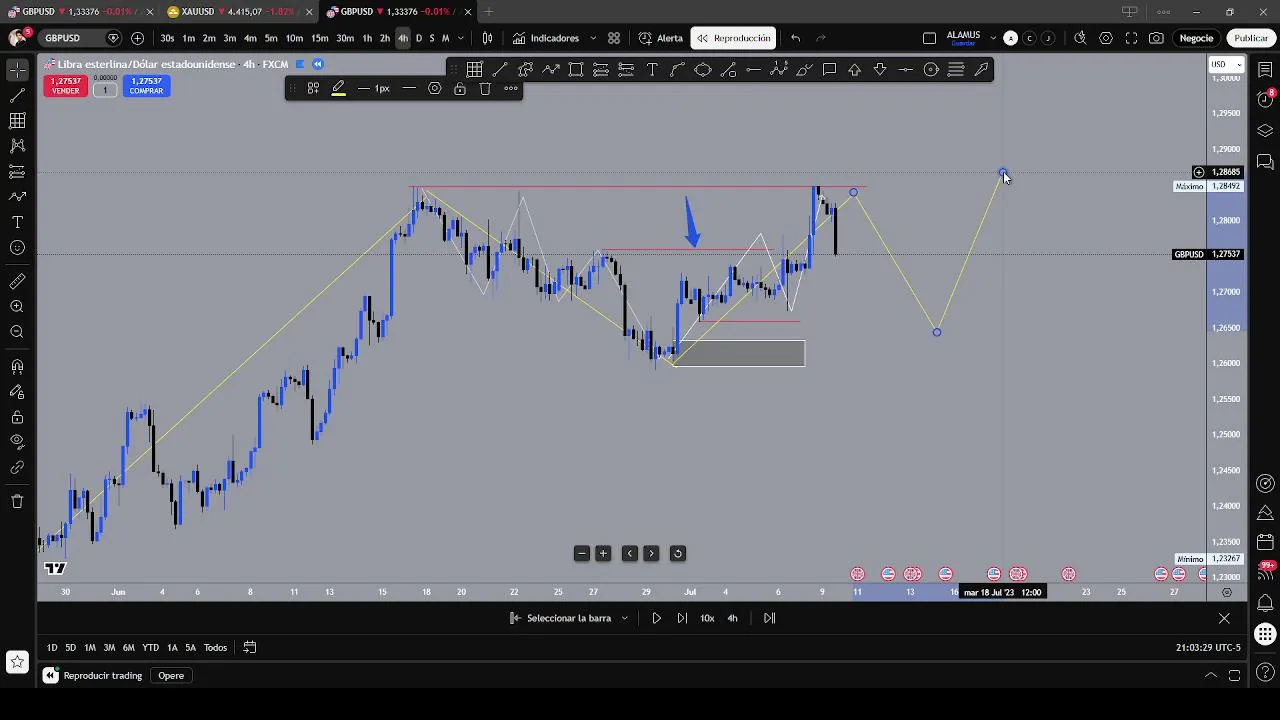
Task: Step forward one bar in replay
Action: (682, 618)
